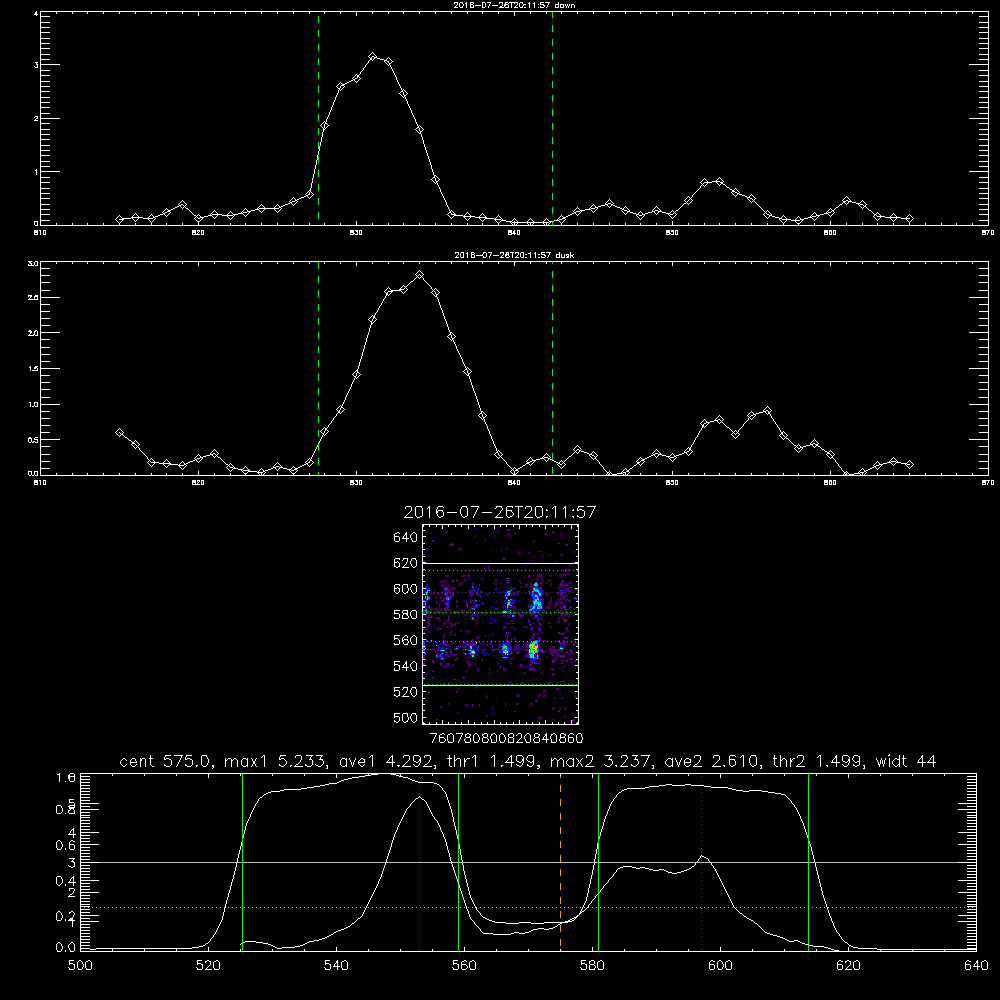Click the highest diamond point on dawn curve
The image size is (1000, 1000).
(x=373, y=57)
